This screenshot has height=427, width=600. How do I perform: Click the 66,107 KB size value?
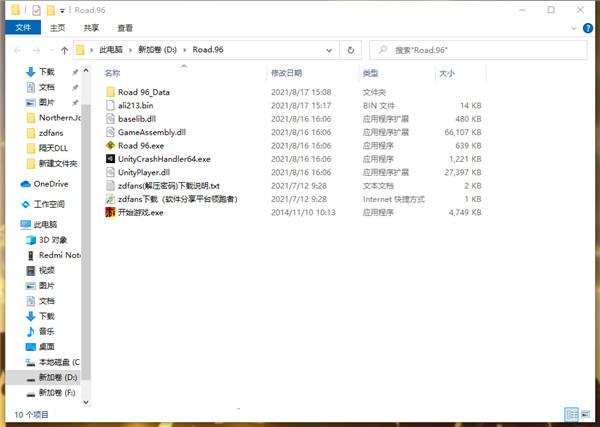tap(463, 132)
